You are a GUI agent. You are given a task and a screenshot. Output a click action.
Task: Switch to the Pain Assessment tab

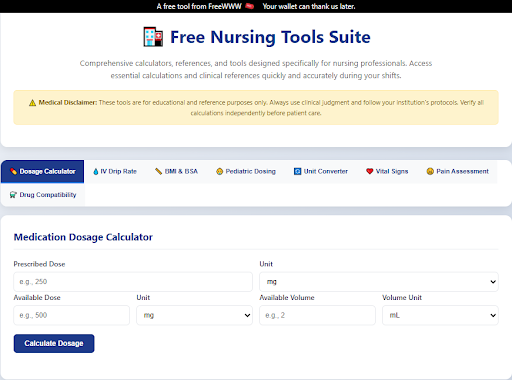[458, 171]
